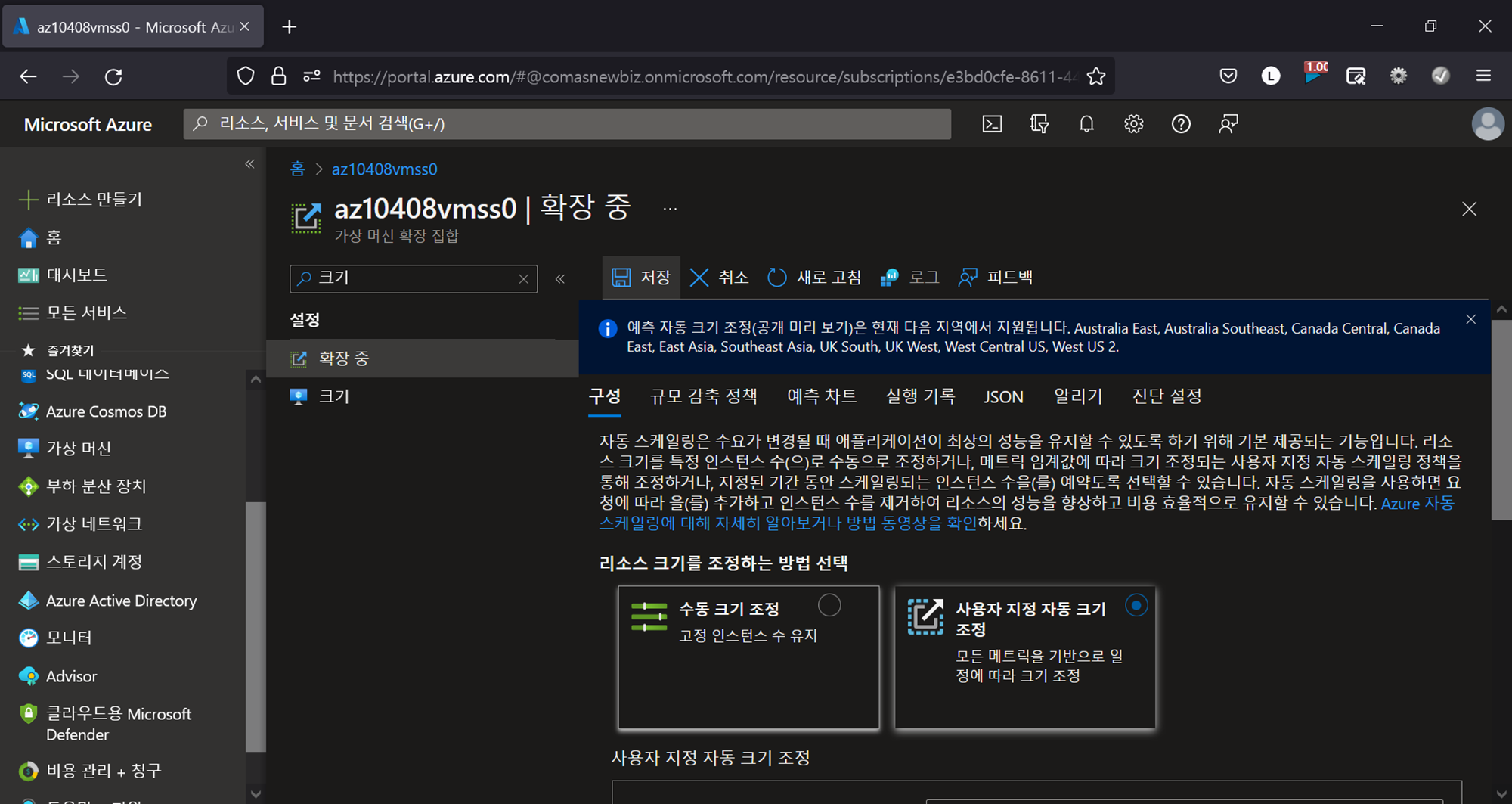Select Manual scale (수동 크기 조정) radio
The height and width of the screenshot is (804, 1512).
click(829, 606)
